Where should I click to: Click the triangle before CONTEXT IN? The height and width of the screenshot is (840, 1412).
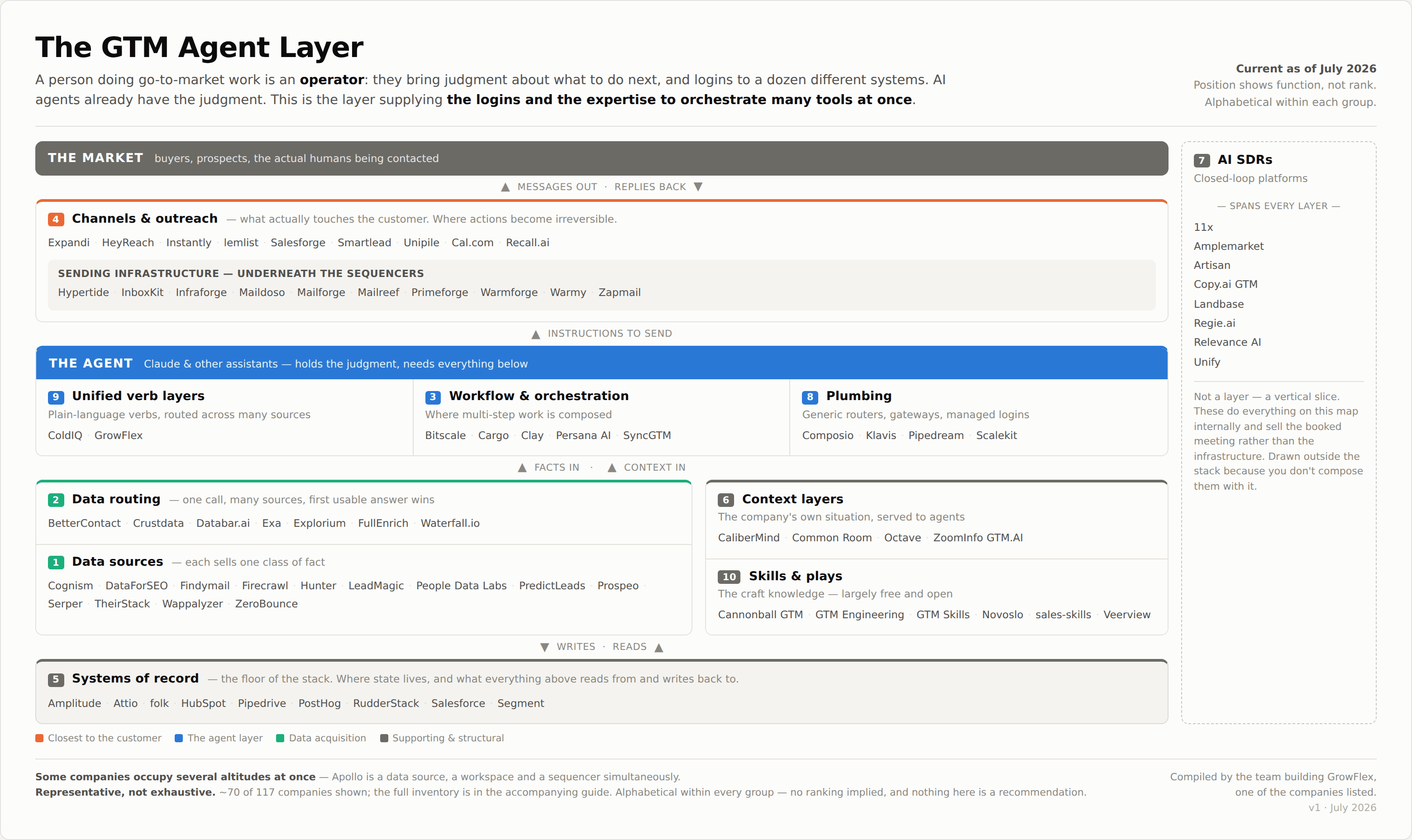612,468
